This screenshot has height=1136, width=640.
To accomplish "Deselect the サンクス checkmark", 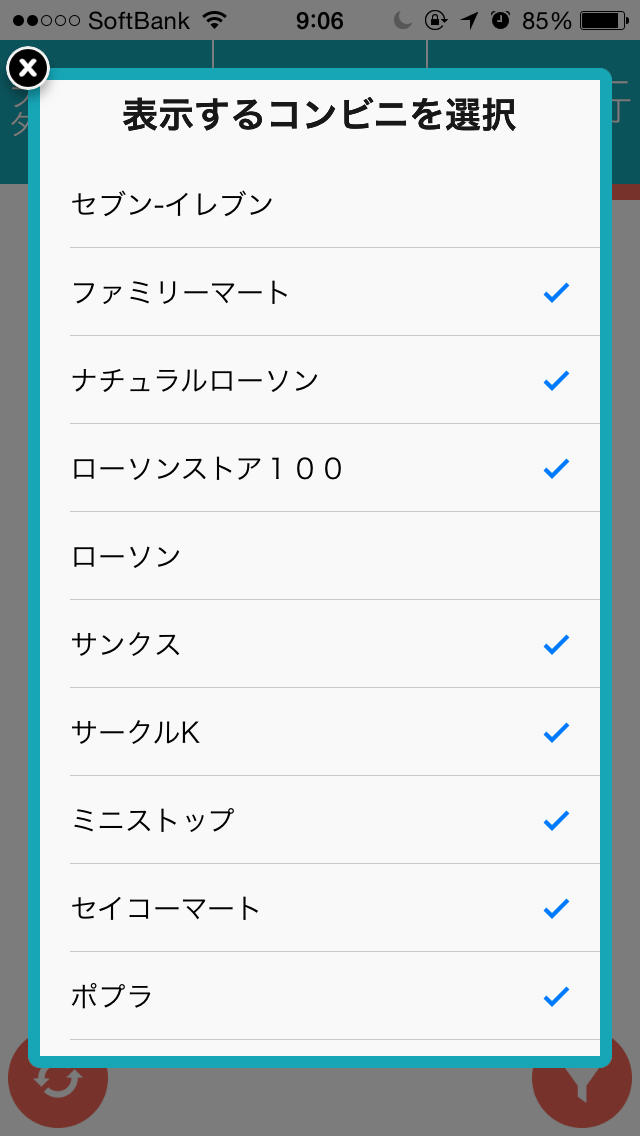I will (556, 644).
